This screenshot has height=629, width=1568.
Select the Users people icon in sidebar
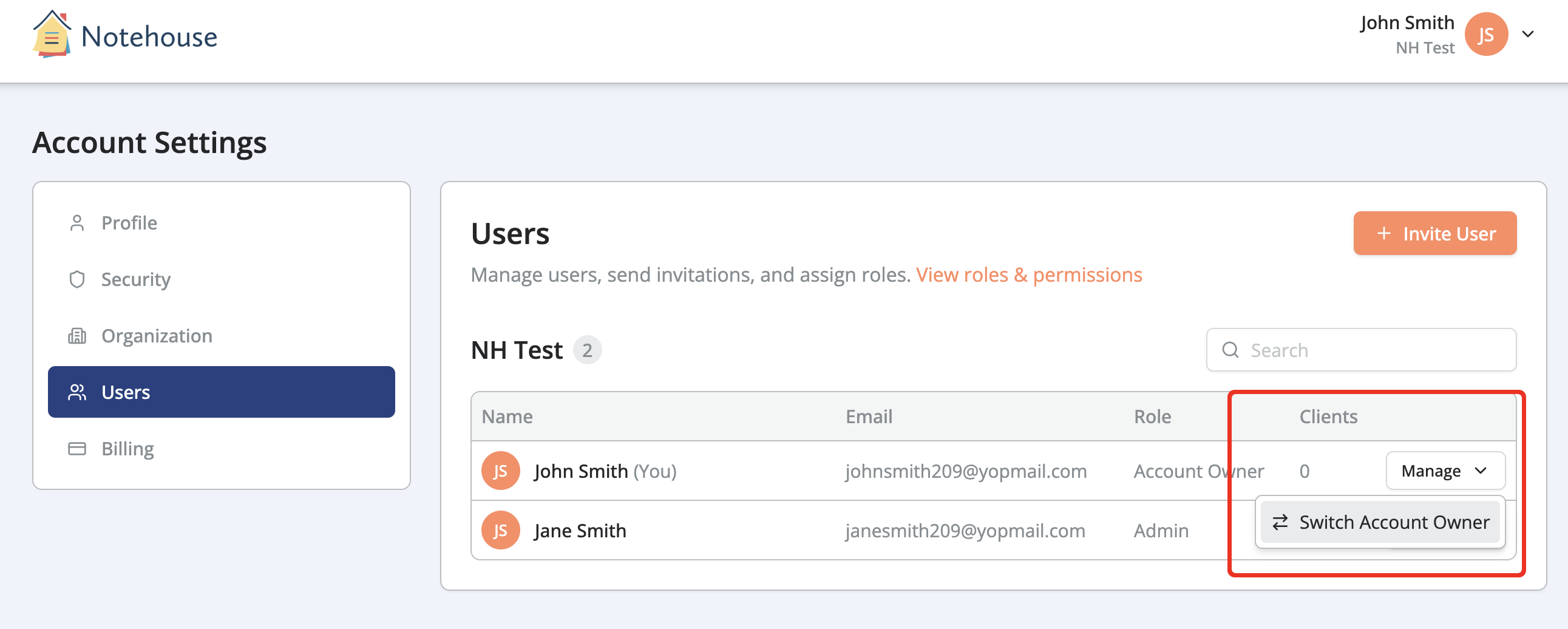click(77, 392)
